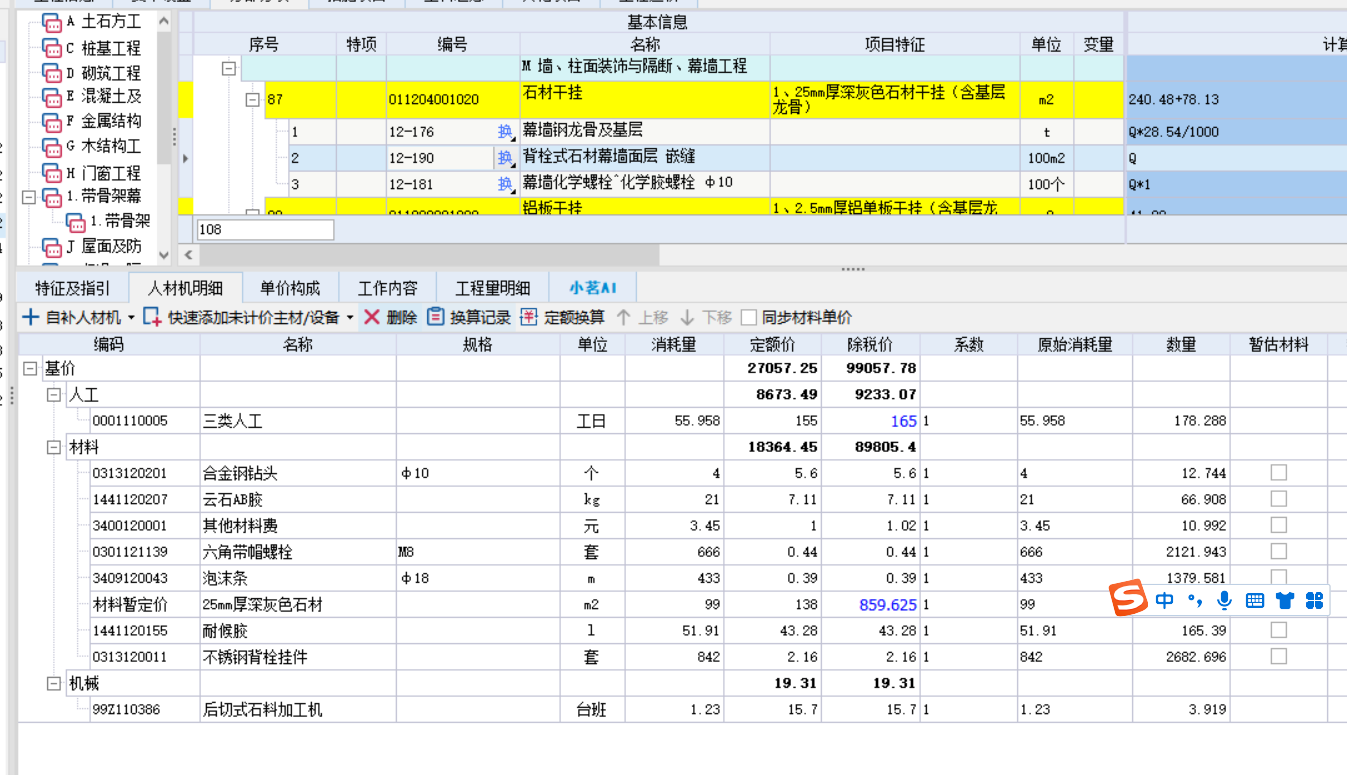Viewport: 1347px width, 775px height.
Task: Click the 原始消耗量 column header
Action: click(1075, 344)
